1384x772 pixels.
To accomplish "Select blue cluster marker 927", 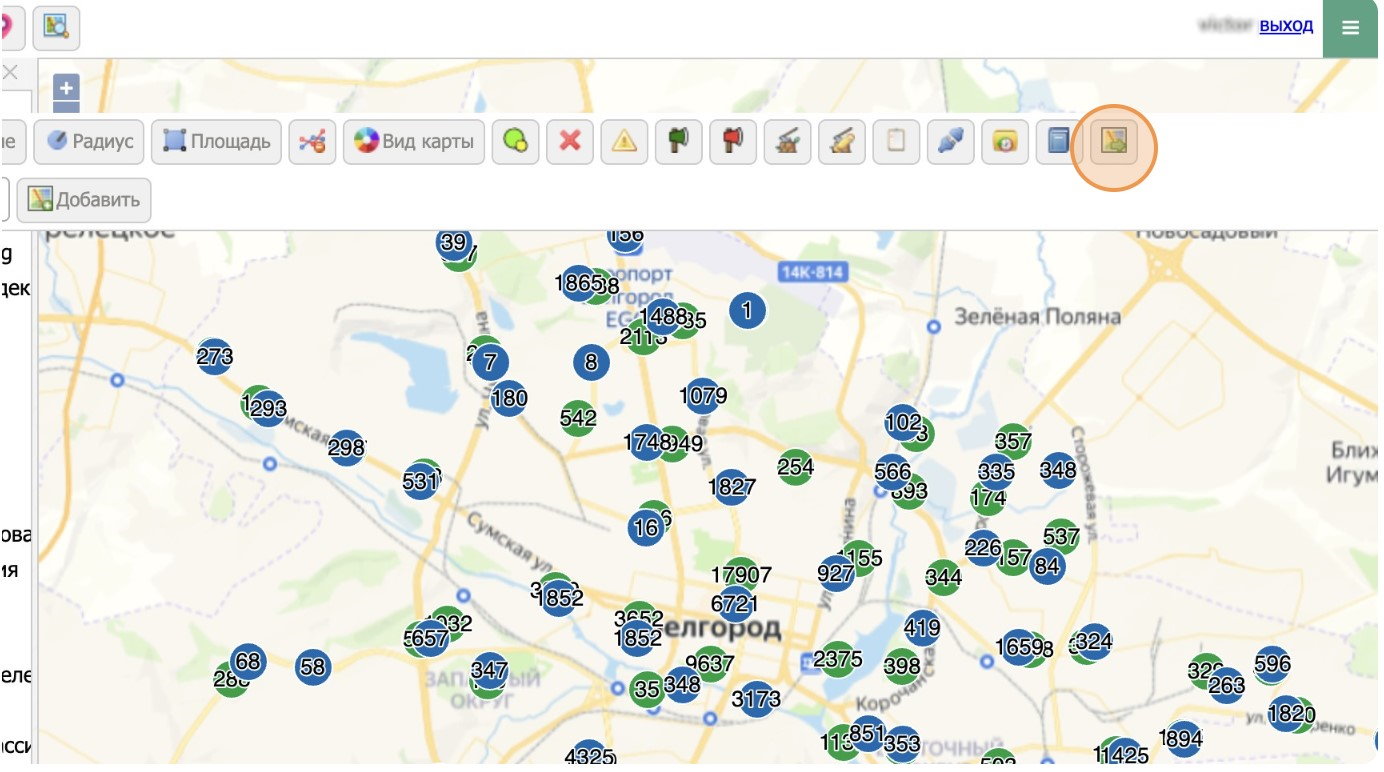I will click(x=836, y=574).
